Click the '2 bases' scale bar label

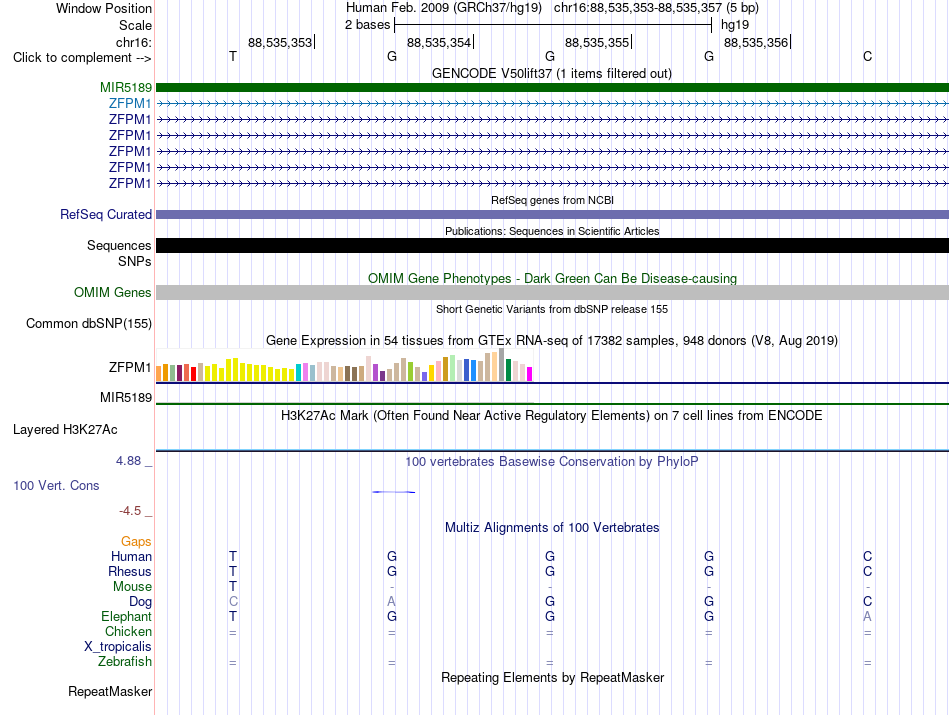tap(368, 25)
